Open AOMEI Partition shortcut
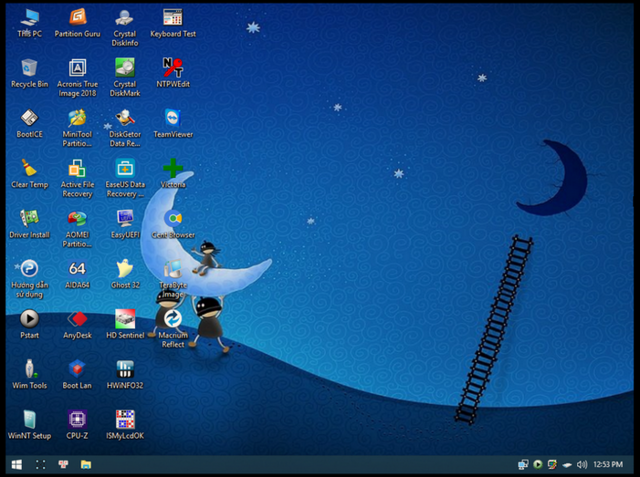 pyautogui.click(x=77, y=229)
